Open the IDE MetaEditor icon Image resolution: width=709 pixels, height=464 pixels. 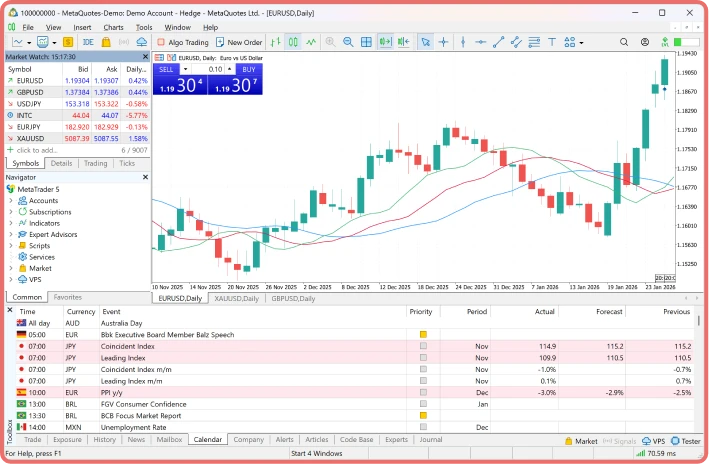tap(89, 42)
